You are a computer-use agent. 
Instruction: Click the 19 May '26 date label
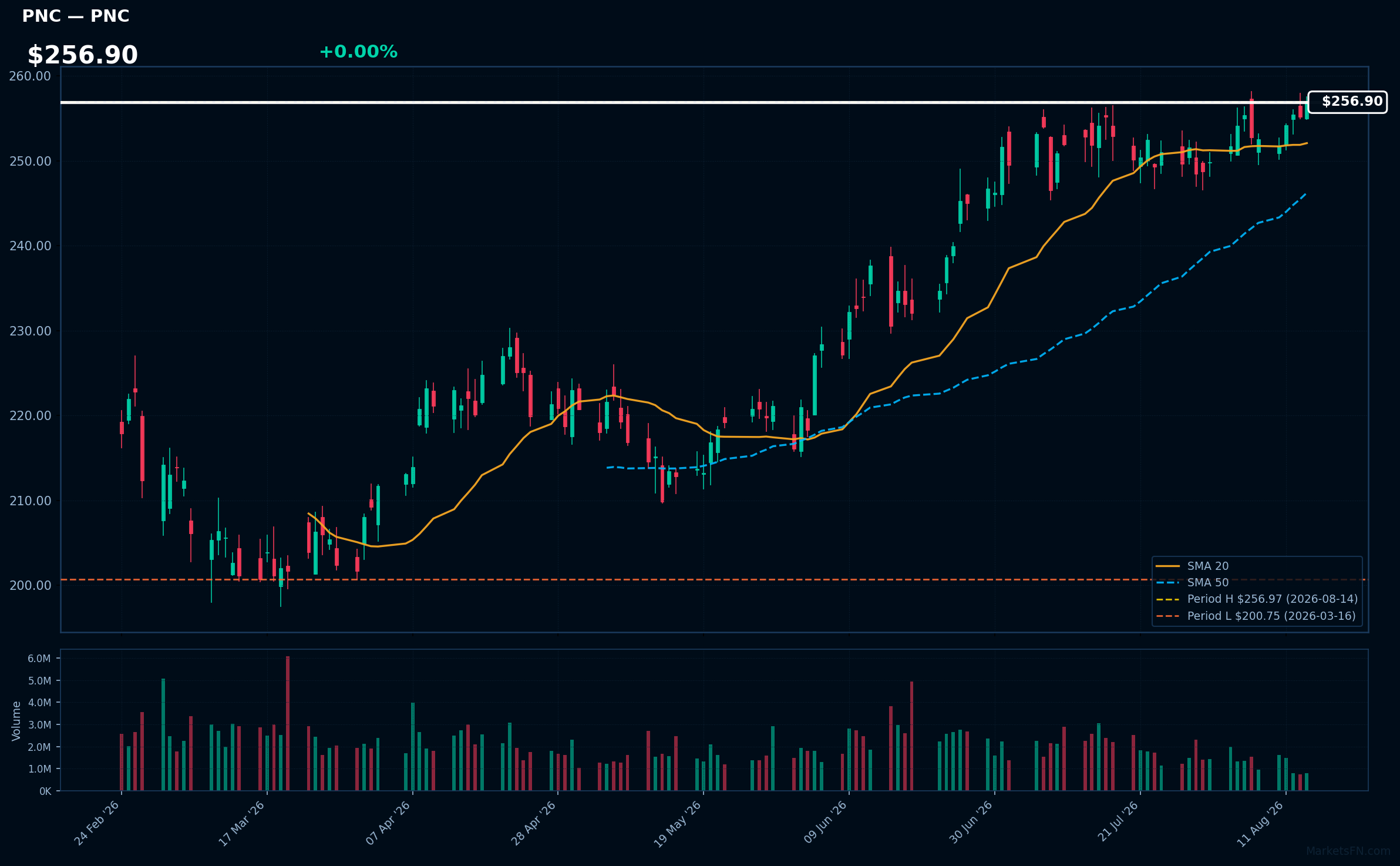click(678, 823)
